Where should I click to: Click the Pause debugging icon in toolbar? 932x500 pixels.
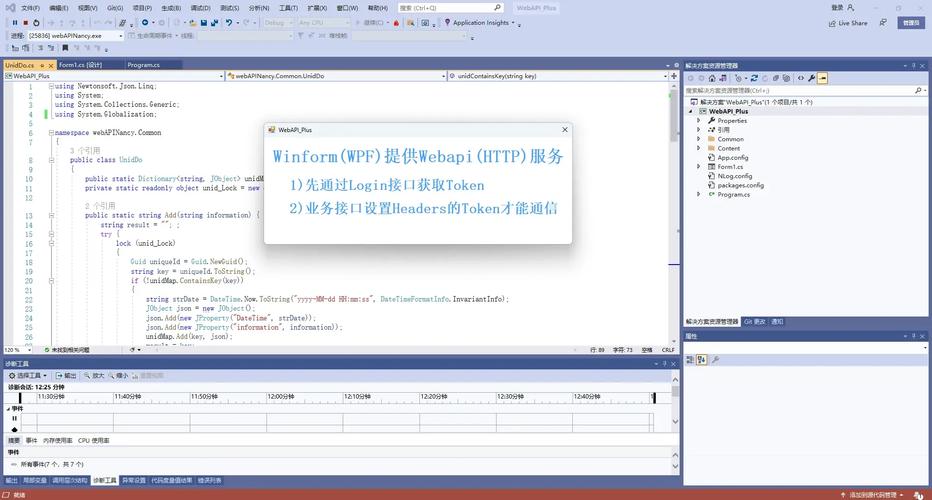click(14, 22)
